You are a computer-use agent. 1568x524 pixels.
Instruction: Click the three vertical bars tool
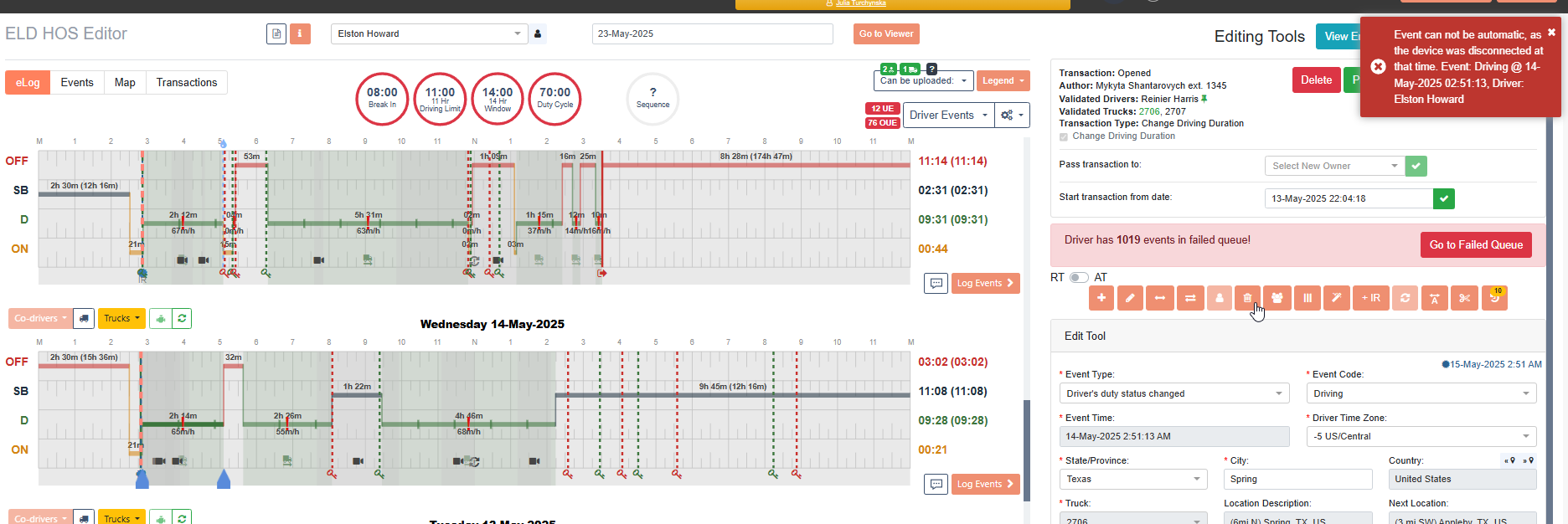click(x=1307, y=298)
